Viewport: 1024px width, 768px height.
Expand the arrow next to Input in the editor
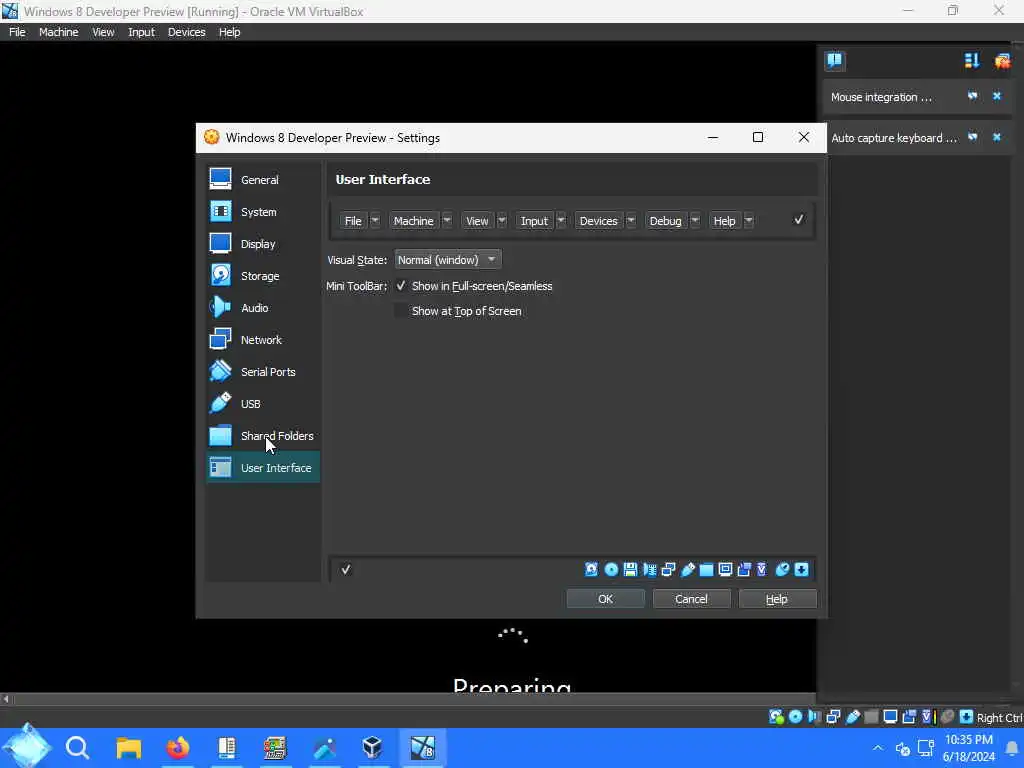coord(560,221)
